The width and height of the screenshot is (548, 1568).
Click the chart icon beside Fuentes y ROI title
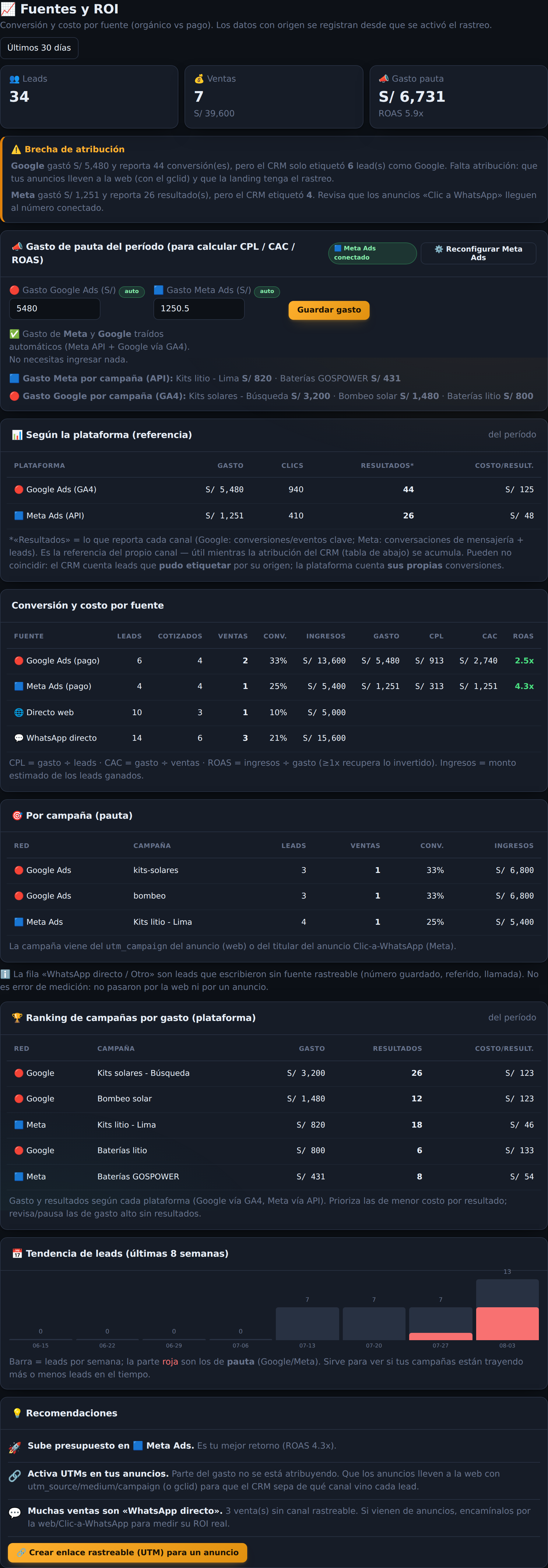[x=8, y=9]
